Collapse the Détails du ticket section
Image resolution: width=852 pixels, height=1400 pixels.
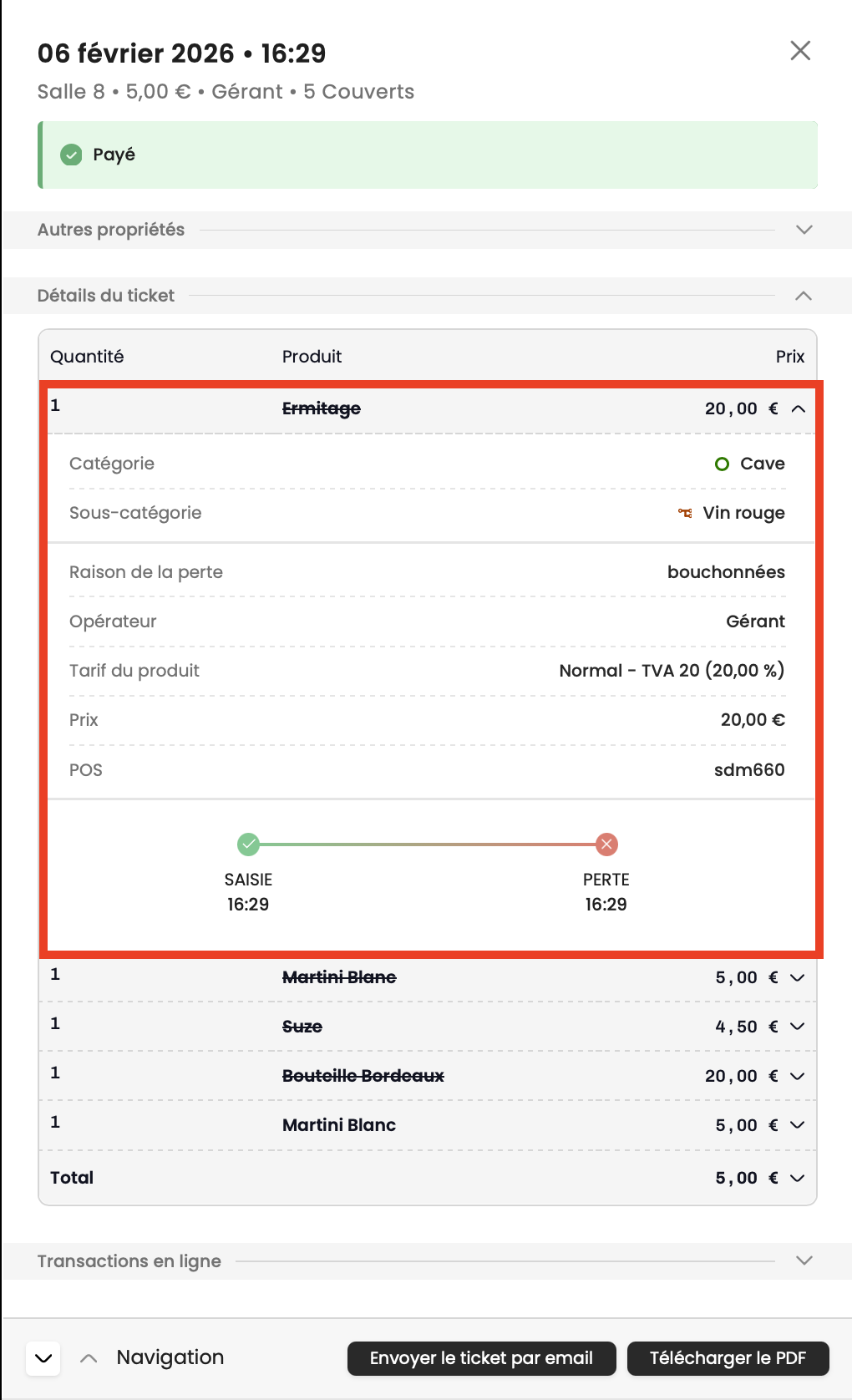pos(804,296)
